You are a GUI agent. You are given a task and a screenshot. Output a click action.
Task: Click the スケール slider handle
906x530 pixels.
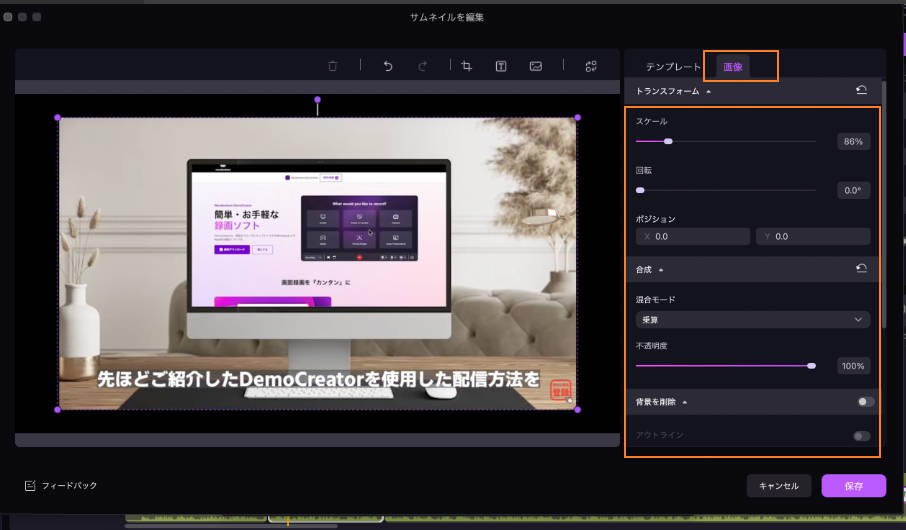coord(668,141)
